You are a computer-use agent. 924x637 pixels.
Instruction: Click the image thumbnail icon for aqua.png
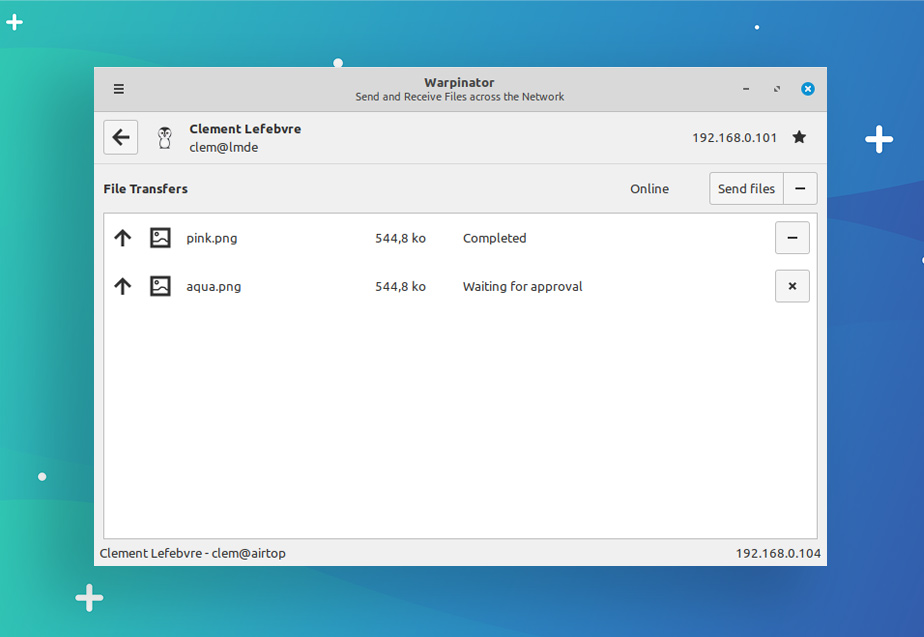coord(160,286)
